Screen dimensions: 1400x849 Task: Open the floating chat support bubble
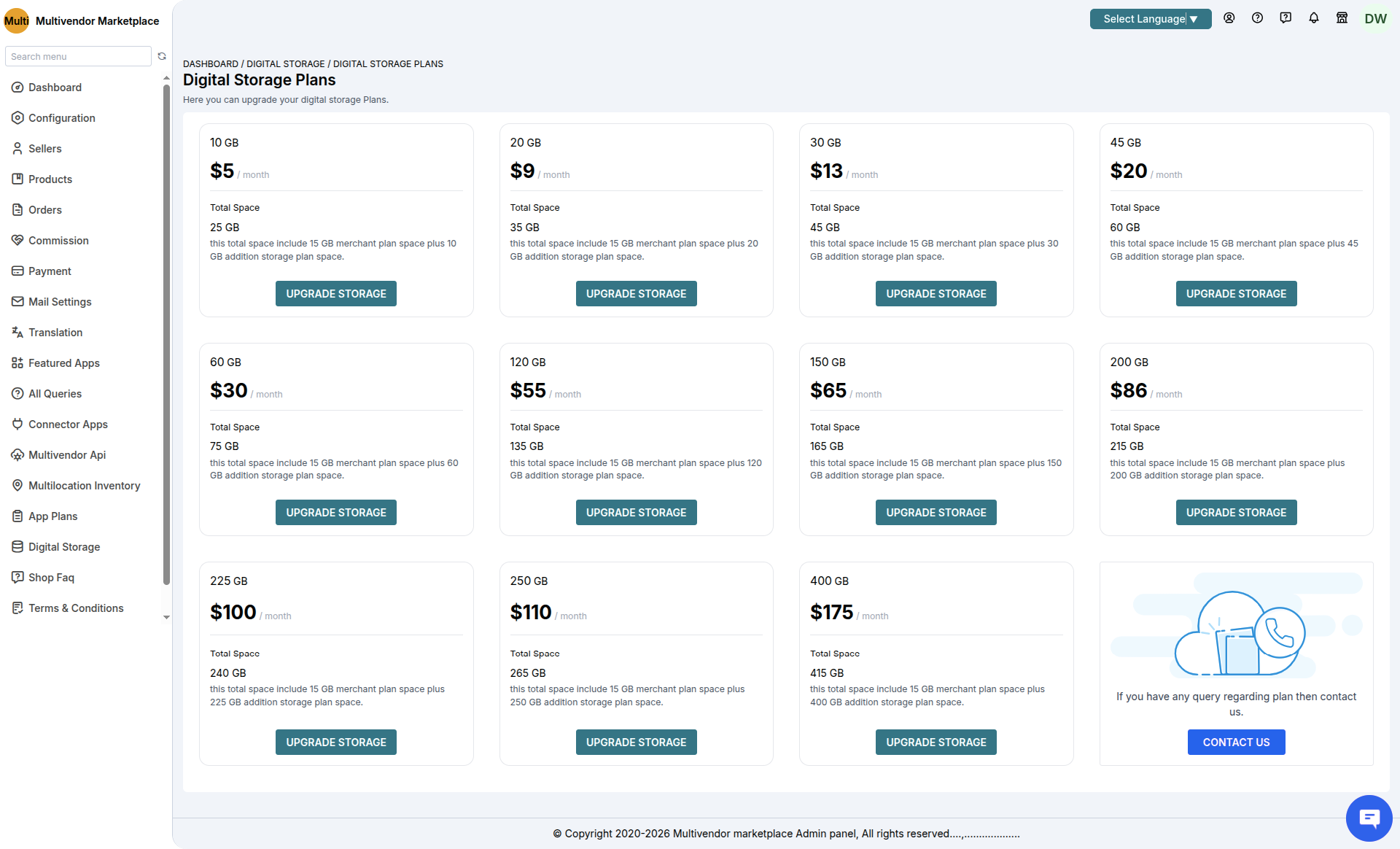click(x=1369, y=818)
